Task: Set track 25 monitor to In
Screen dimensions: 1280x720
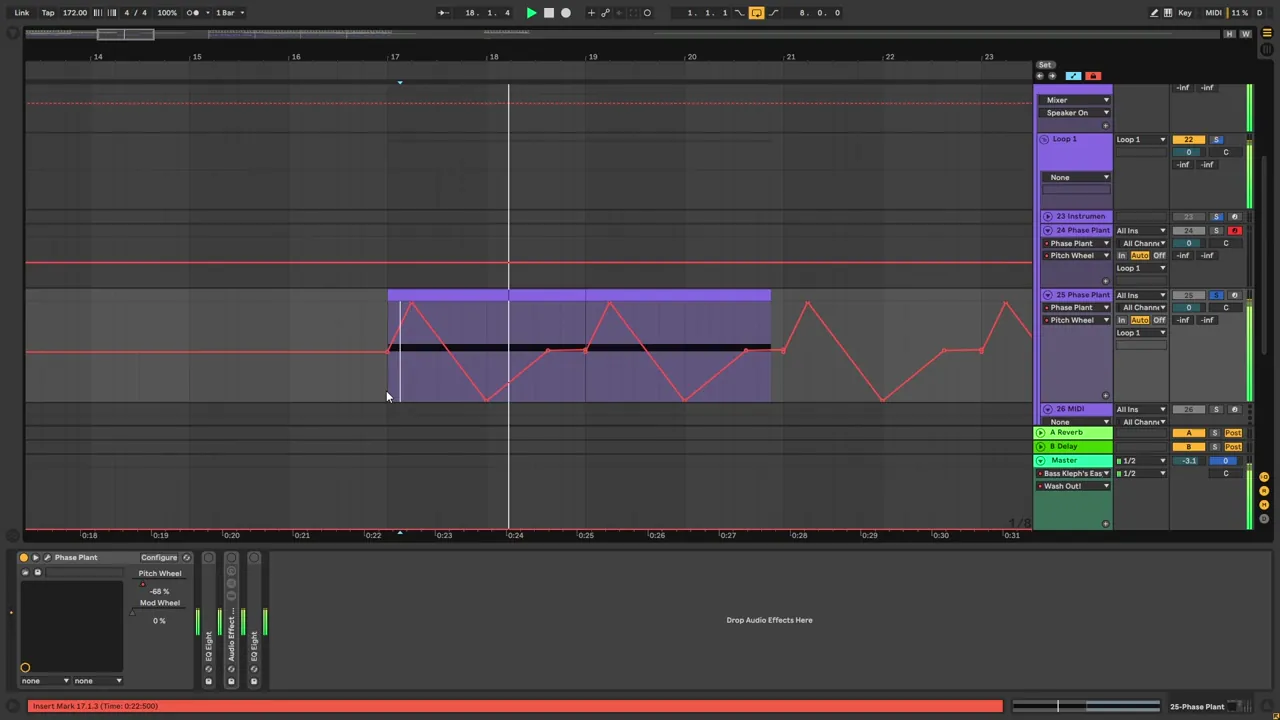Action: click(1121, 321)
